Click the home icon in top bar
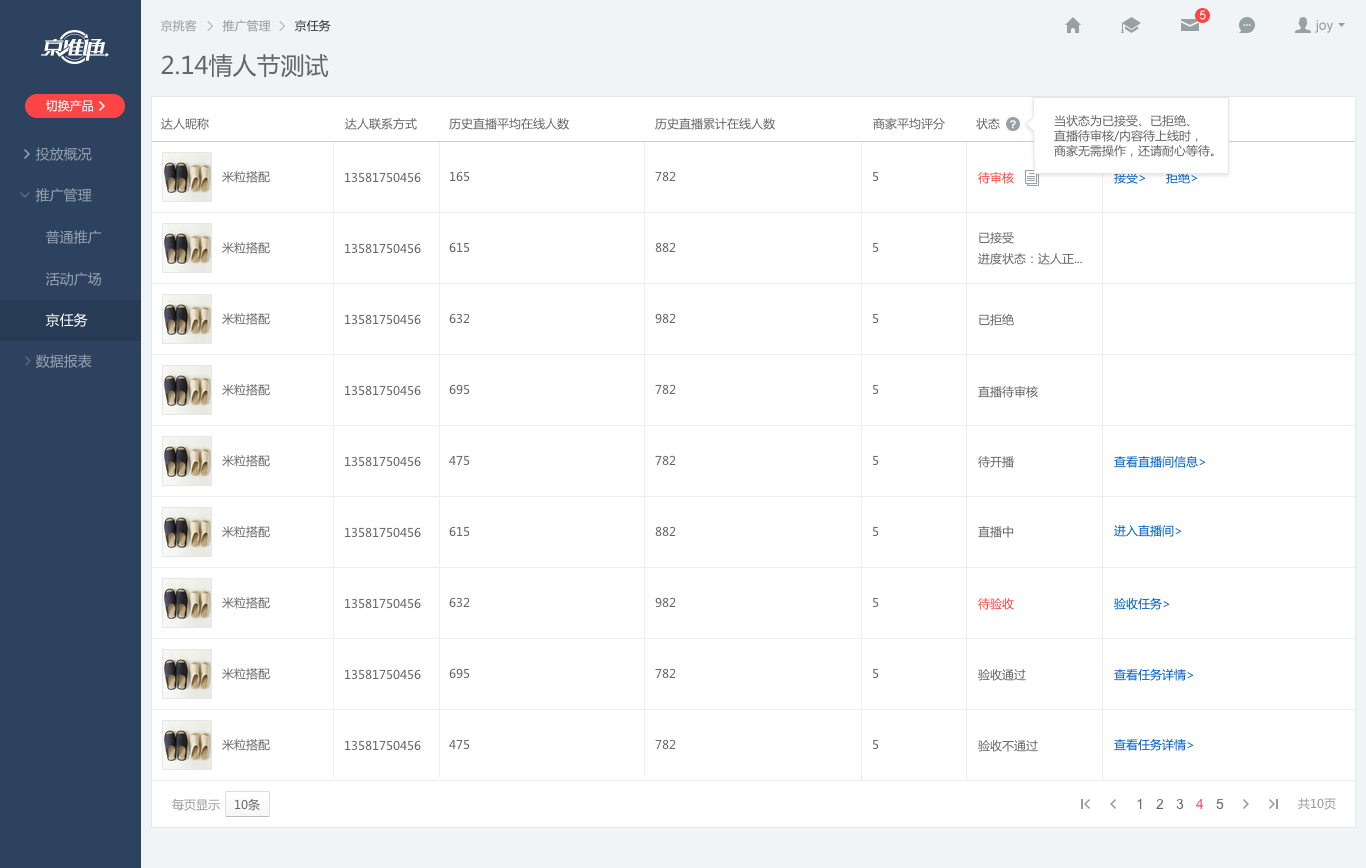This screenshot has width=1366, height=868. pyautogui.click(x=1073, y=26)
